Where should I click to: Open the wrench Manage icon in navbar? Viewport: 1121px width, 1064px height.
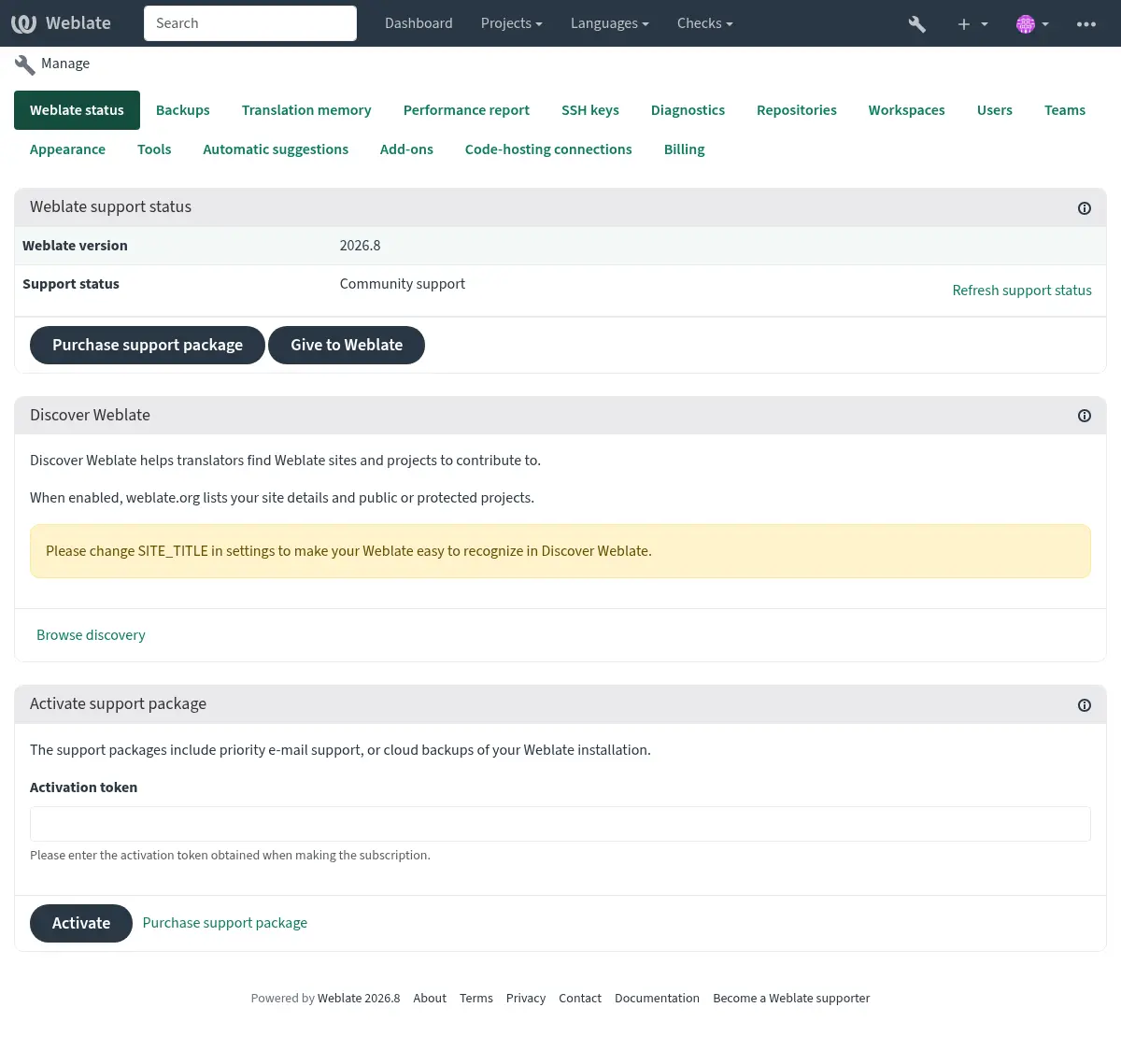[916, 23]
